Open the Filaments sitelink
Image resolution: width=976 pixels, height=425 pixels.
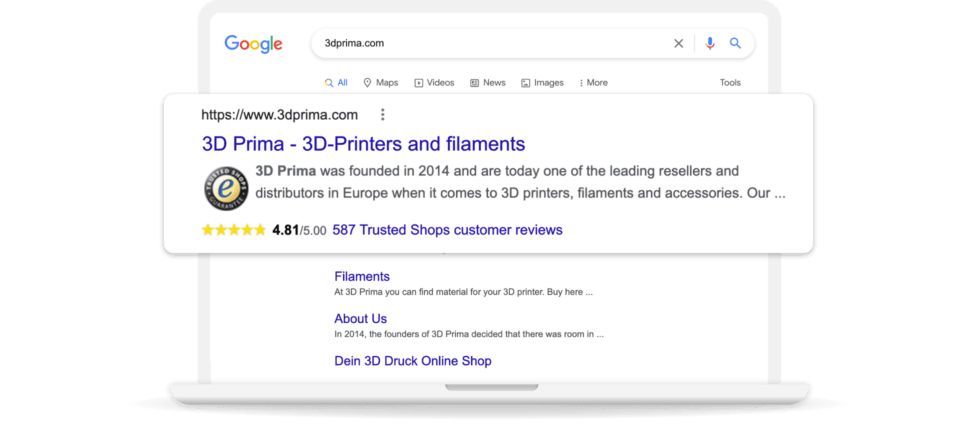click(x=362, y=276)
